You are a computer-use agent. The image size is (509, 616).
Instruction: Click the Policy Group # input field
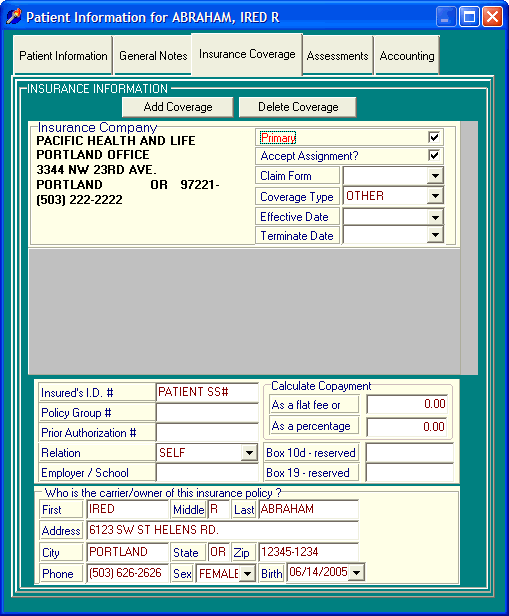pos(207,413)
